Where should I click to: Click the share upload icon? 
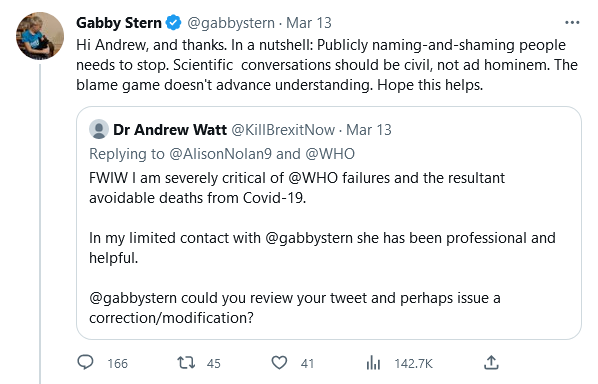tap(491, 363)
